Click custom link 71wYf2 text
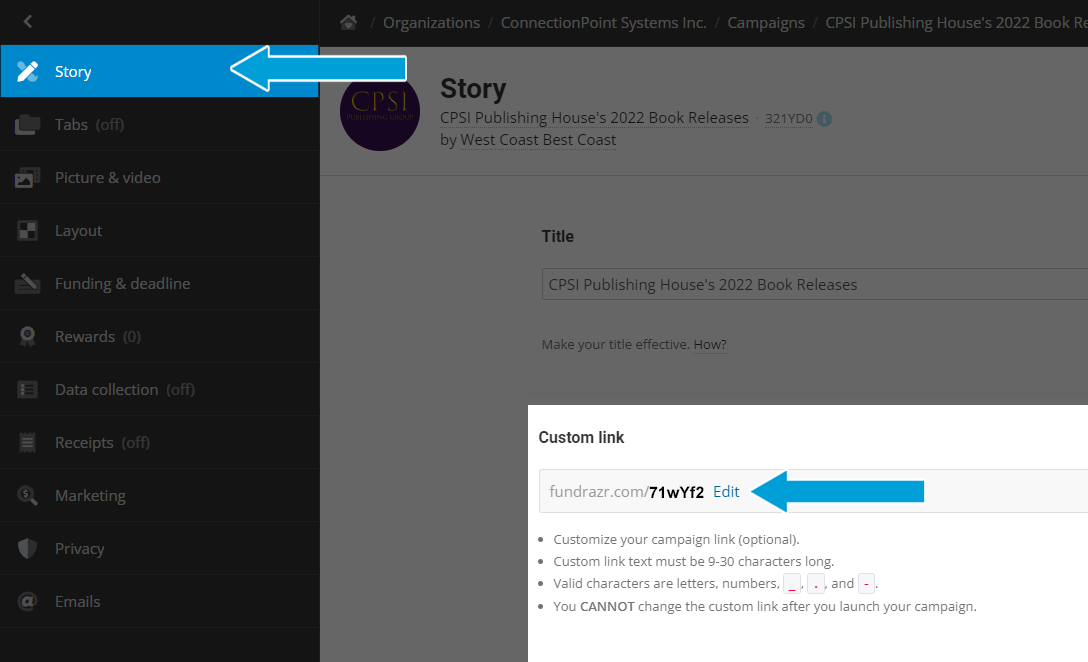The image size is (1088, 662). [x=676, y=492]
